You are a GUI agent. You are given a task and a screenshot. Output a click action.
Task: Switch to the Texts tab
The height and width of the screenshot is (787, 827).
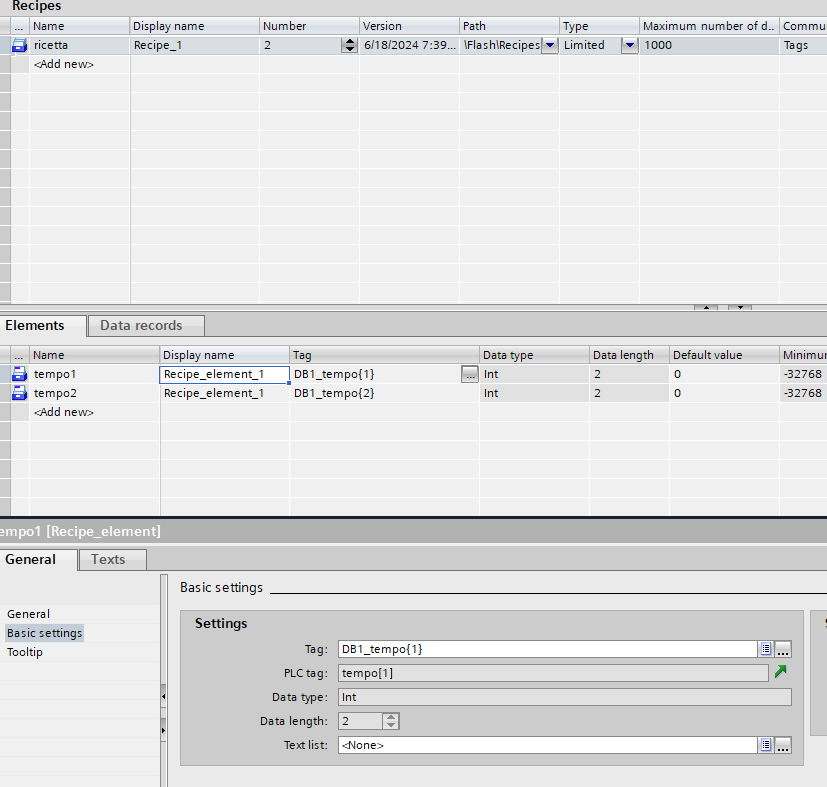tap(108, 560)
